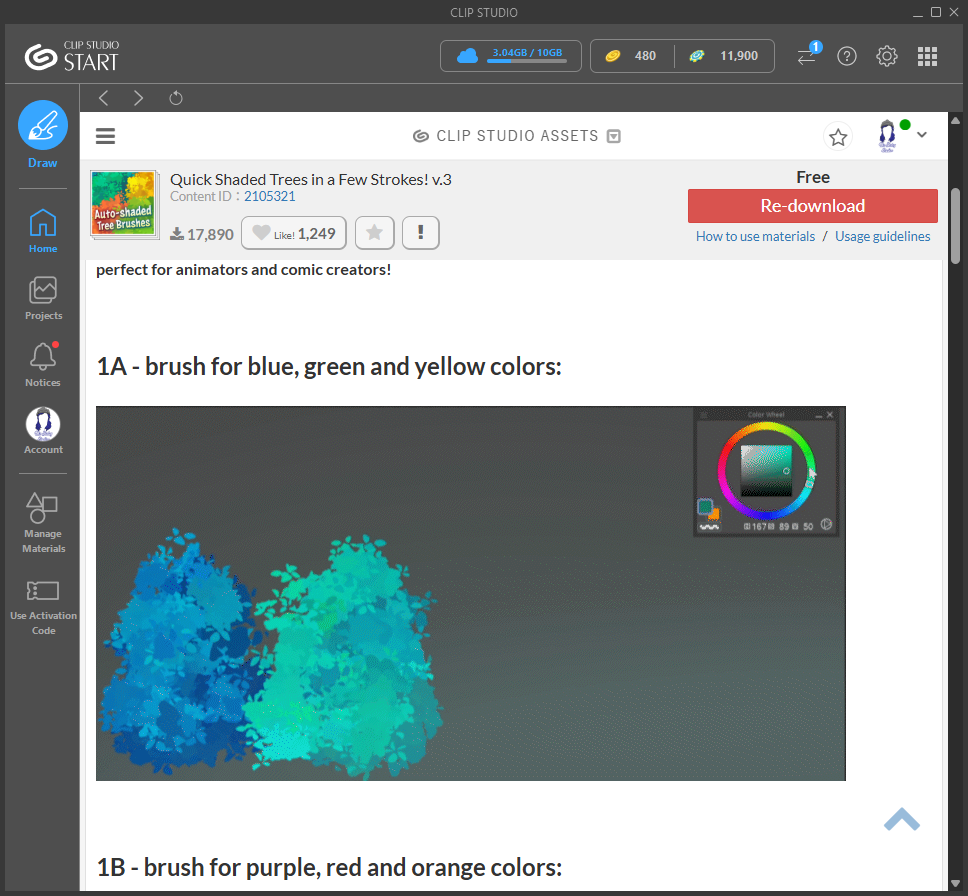Expand the user profile dropdown arrow

pos(922,135)
